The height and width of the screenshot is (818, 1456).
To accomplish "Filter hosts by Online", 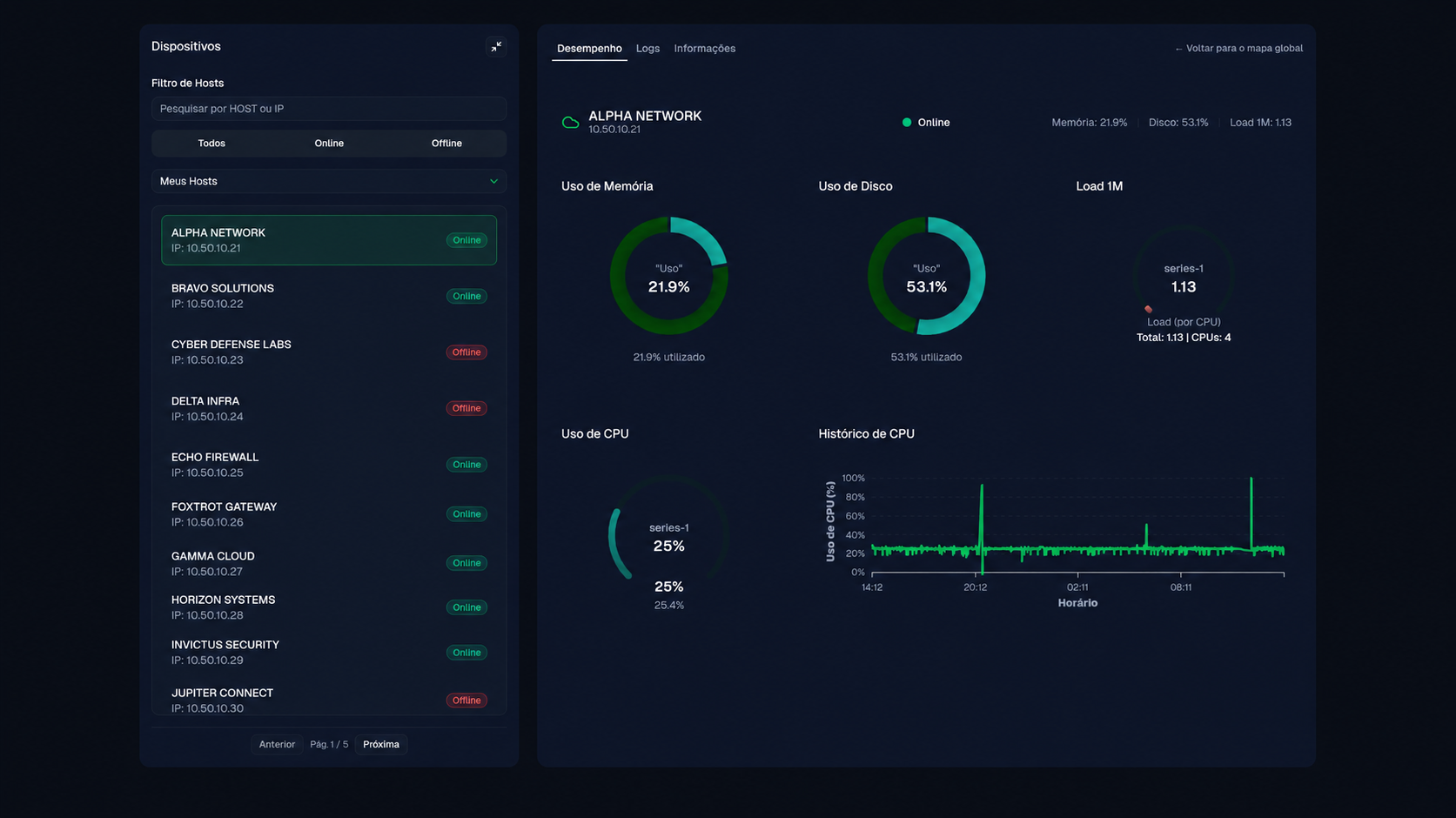I will coord(329,144).
